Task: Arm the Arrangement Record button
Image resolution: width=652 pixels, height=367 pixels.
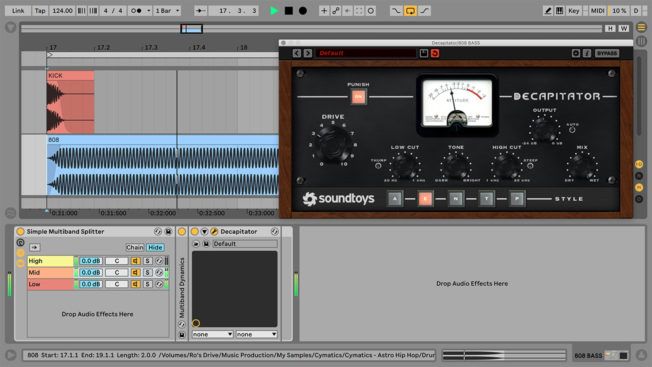Action: point(303,11)
